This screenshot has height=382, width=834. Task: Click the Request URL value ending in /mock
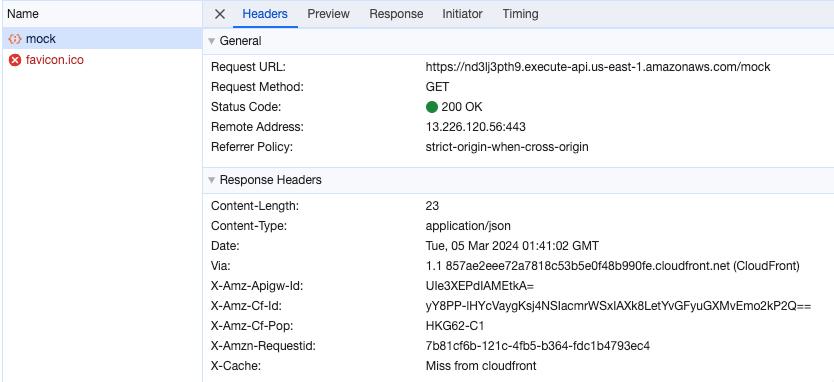pos(598,67)
